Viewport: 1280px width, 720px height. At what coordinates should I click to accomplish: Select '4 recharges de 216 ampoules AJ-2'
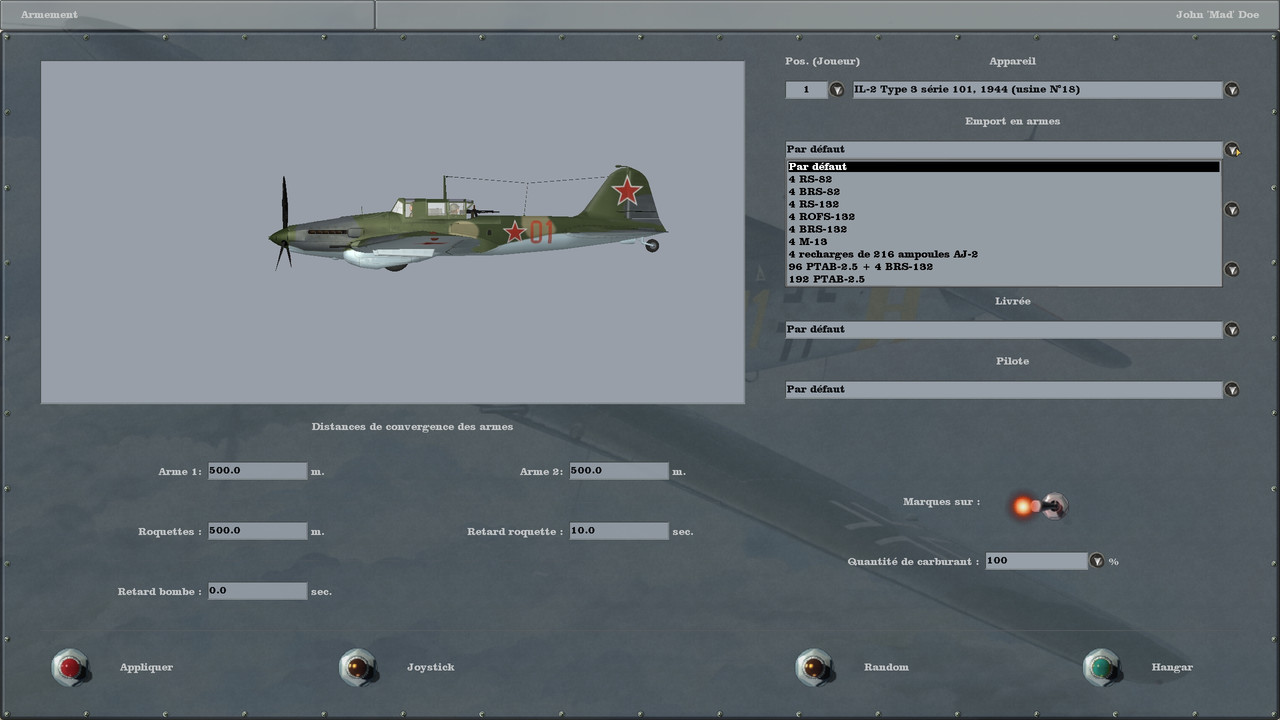pyautogui.click(x=1003, y=254)
